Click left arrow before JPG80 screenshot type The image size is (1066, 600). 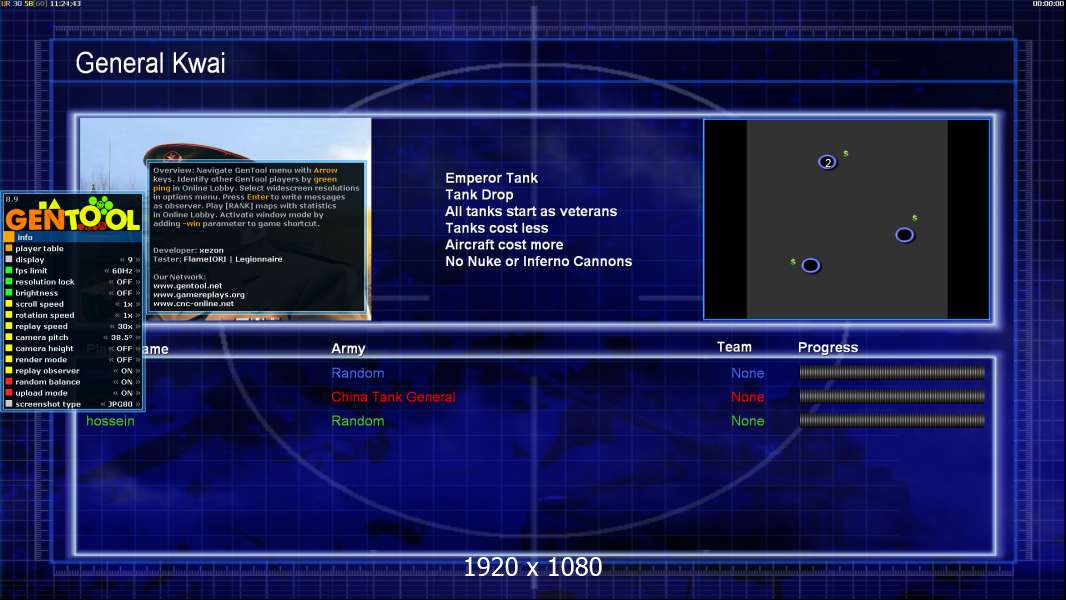click(x=103, y=404)
